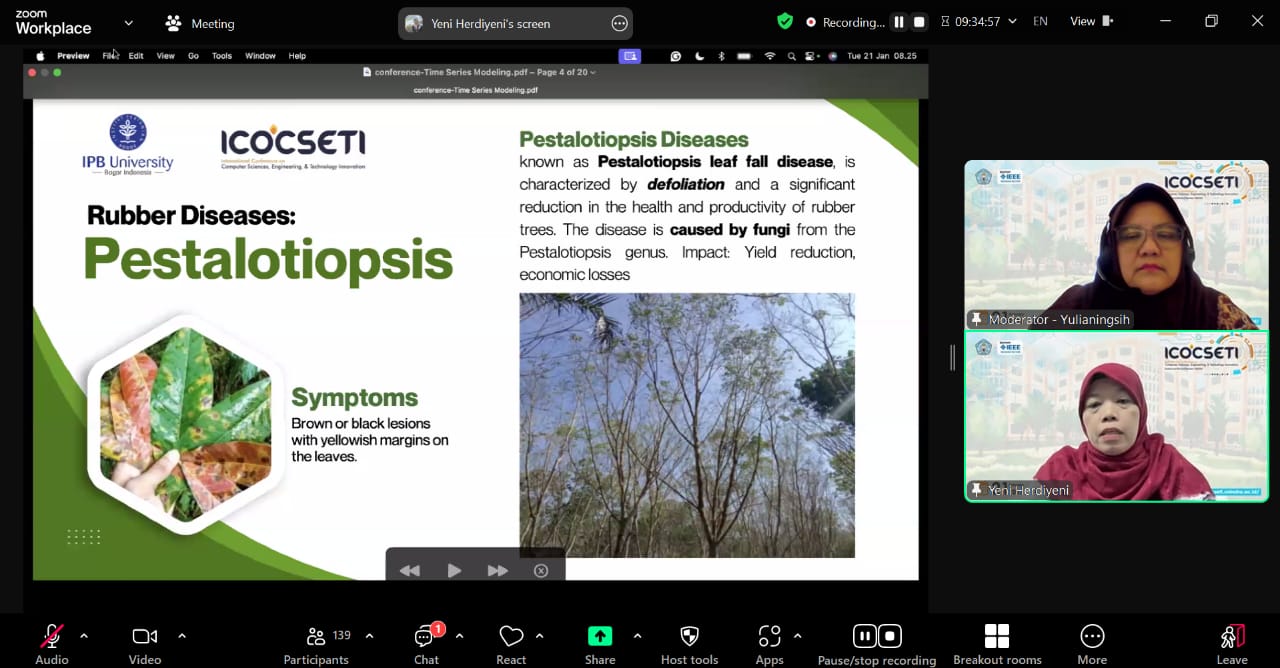The image size is (1280, 668).
Task: Select the Meeting tab
Action: click(x=200, y=23)
